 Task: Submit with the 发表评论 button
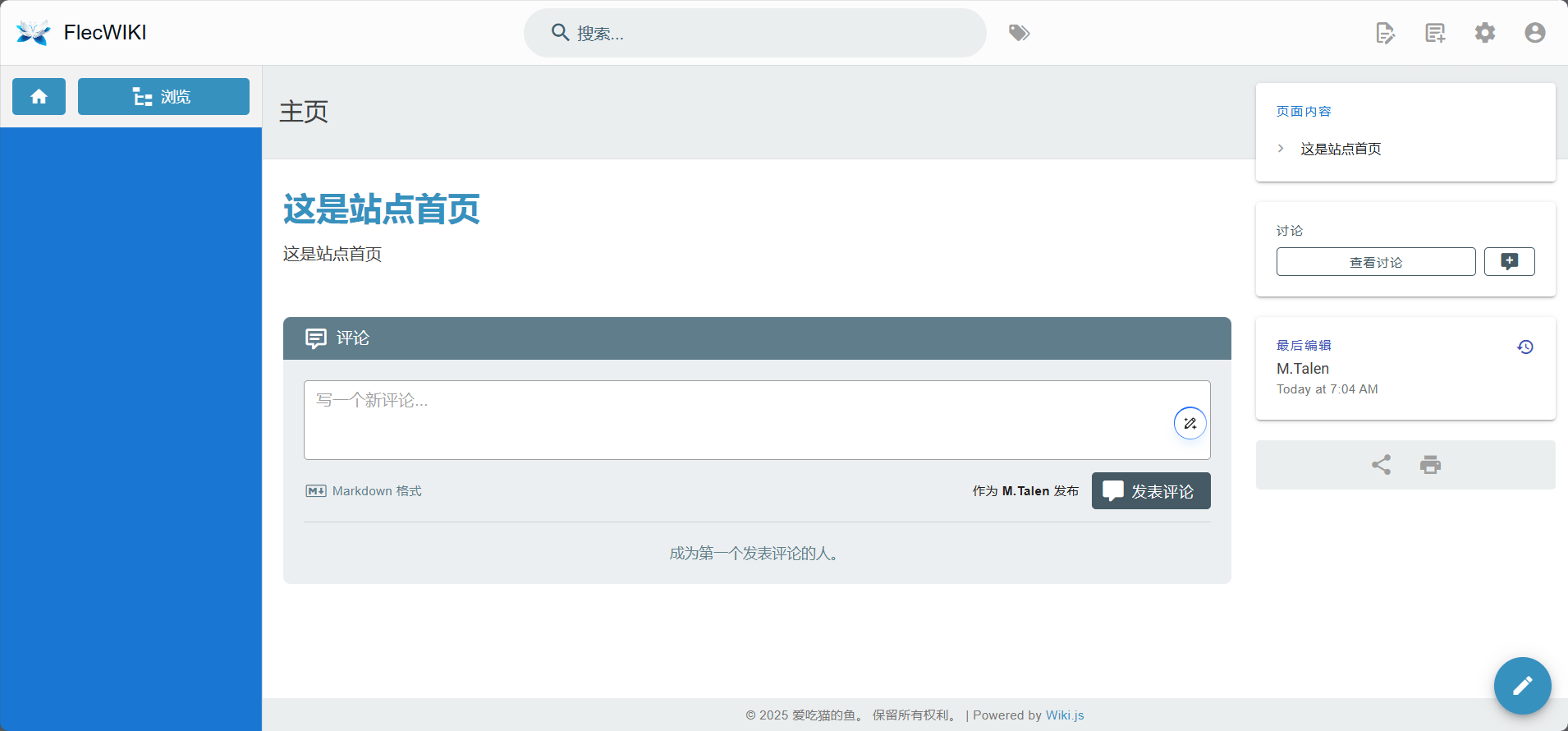click(1150, 491)
